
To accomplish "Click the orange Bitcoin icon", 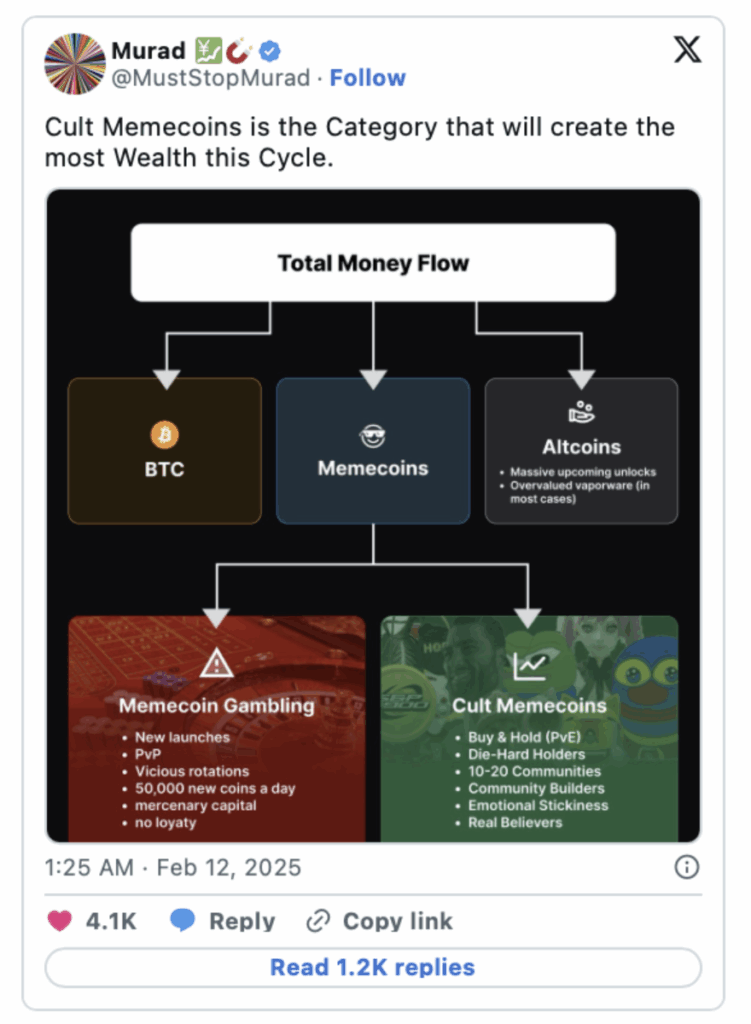I will [x=164, y=435].
